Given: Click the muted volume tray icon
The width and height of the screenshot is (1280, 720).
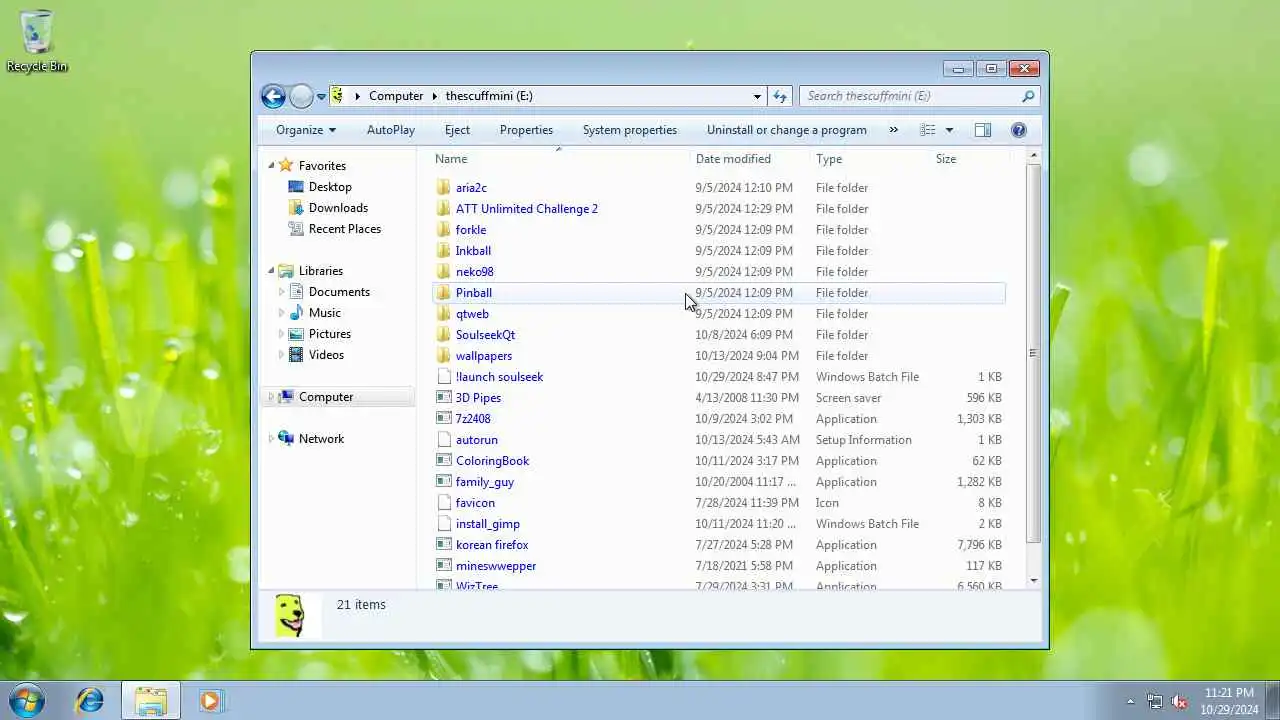Looking at the screenshot, I should coord(1179,702).
